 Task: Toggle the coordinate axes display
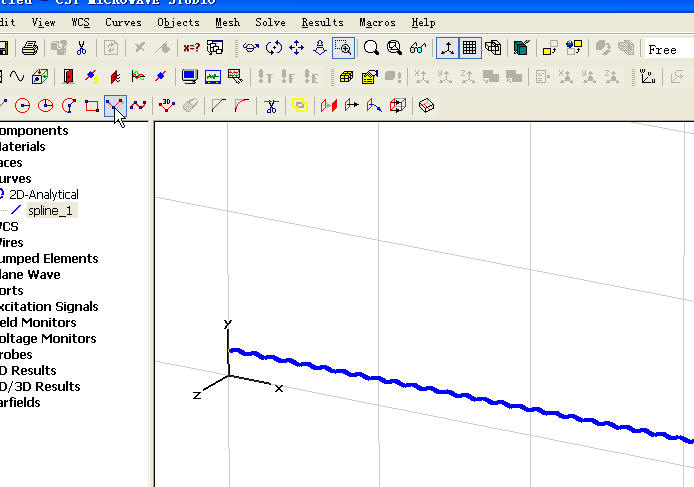pyautogui.click(x=446, y=48)
